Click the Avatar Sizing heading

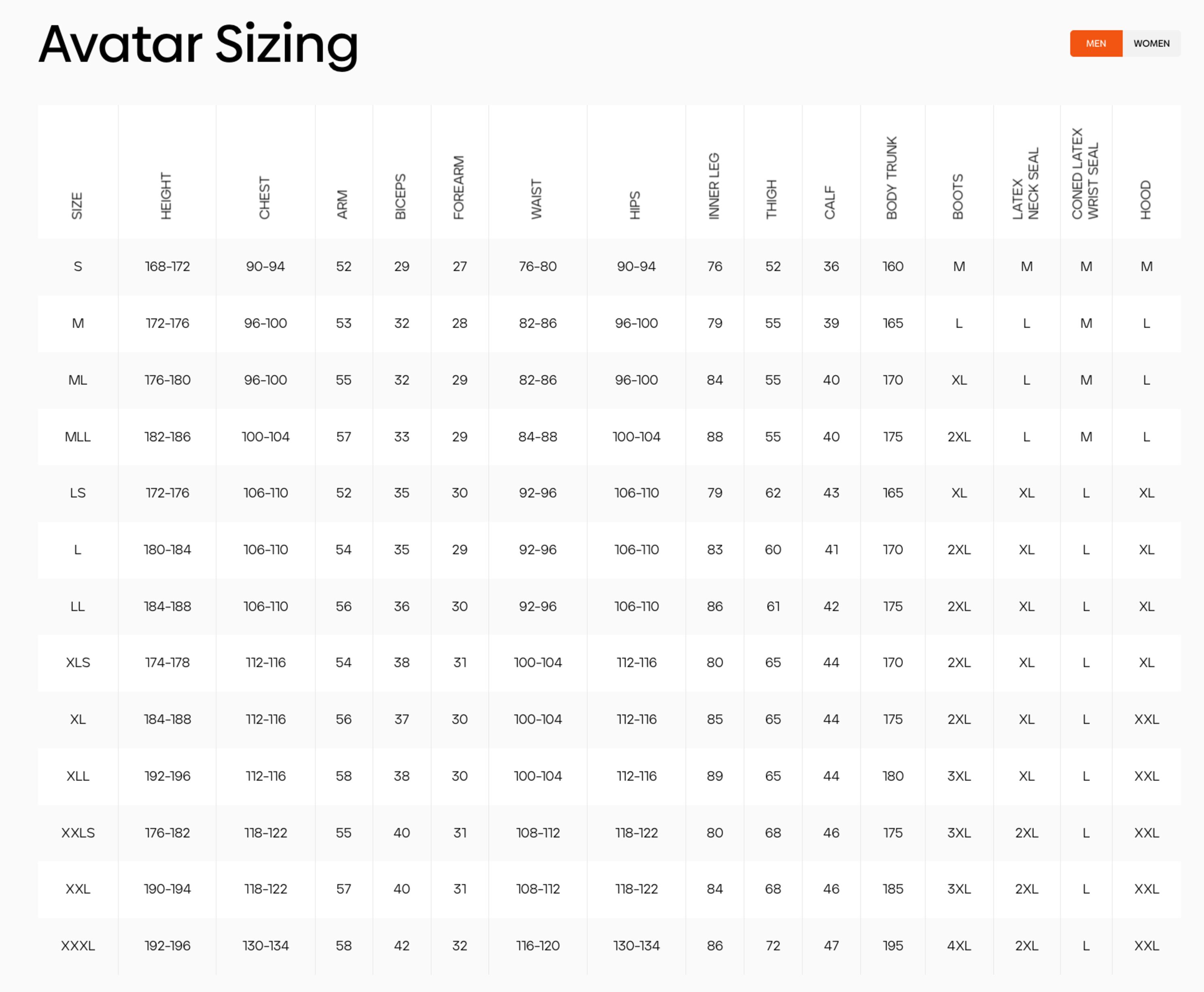pyautogui.click(x=198, y=45)
